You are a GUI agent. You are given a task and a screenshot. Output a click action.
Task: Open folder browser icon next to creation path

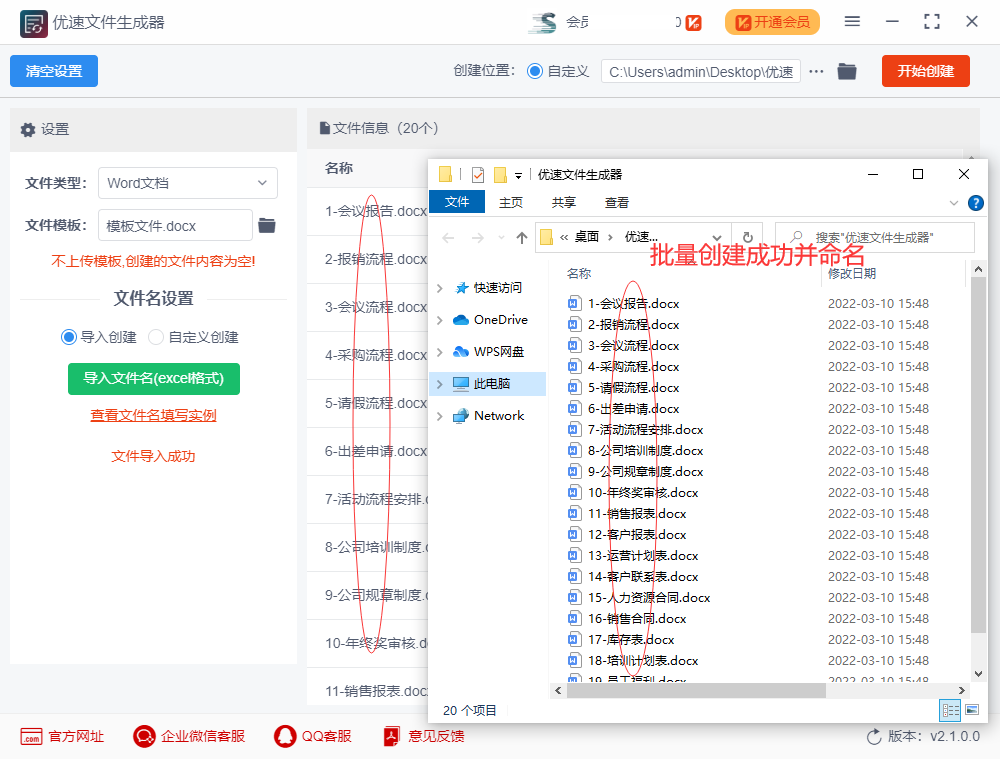(847, 71)
